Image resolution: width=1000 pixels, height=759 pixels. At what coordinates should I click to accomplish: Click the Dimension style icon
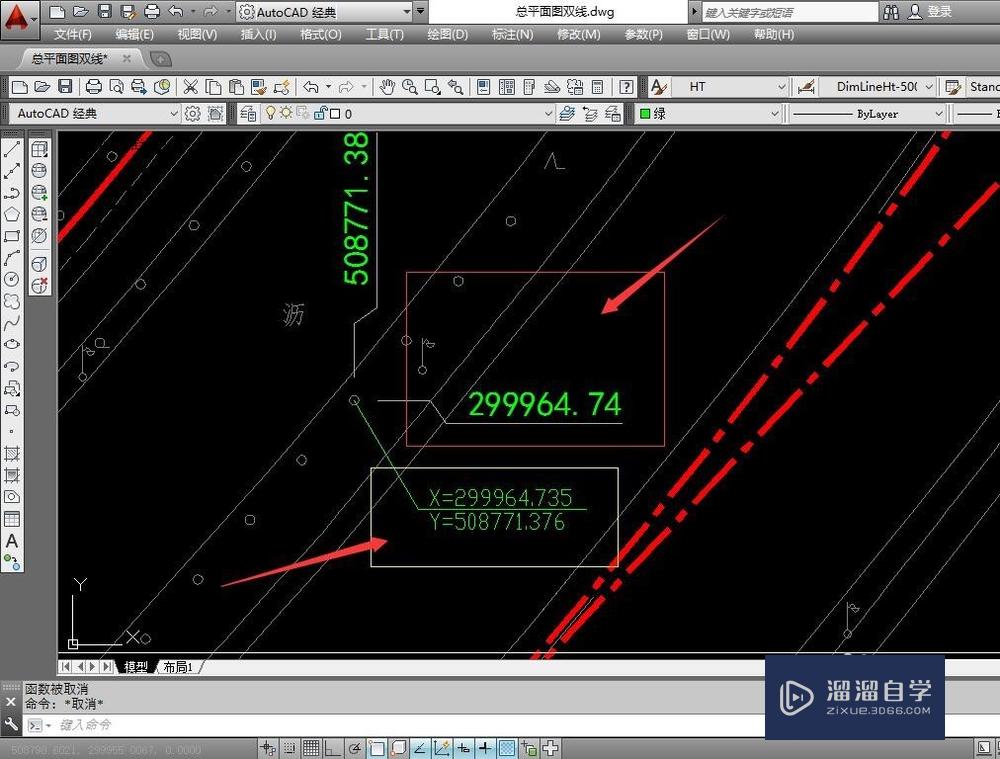pos(806,87)
